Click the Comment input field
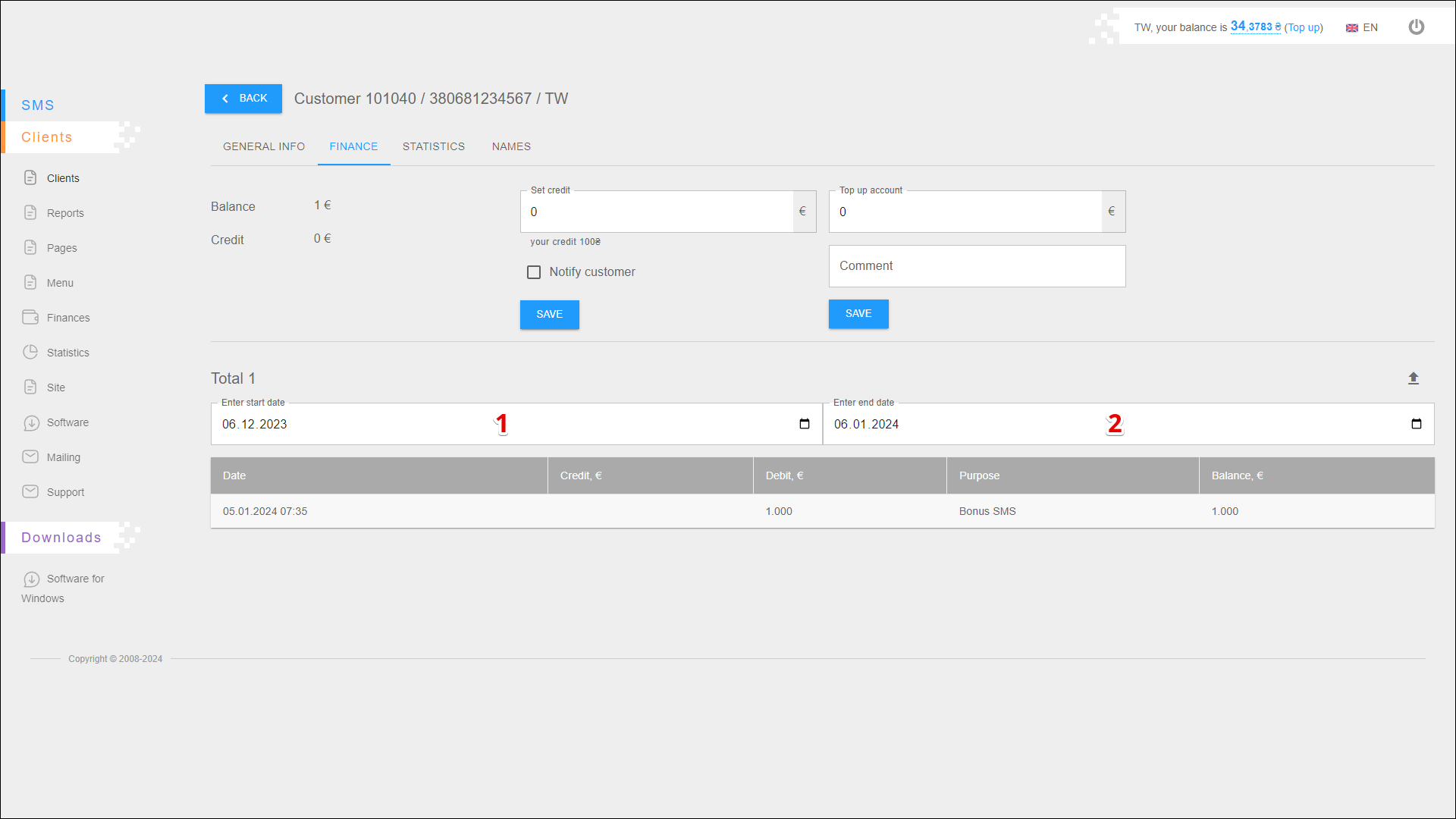The height and width of the screenshot is (819, 1456). point(977,266)
